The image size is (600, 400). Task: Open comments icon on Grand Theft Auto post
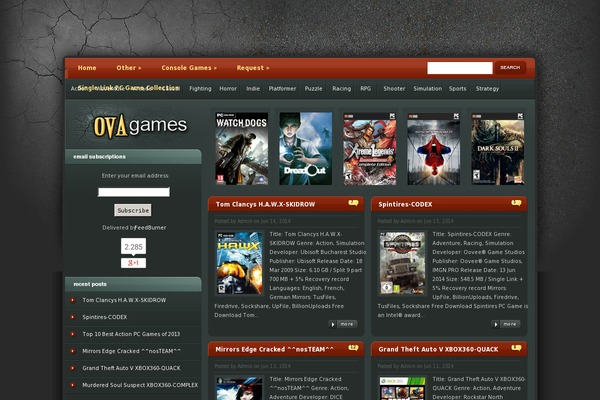pos(516,348)
